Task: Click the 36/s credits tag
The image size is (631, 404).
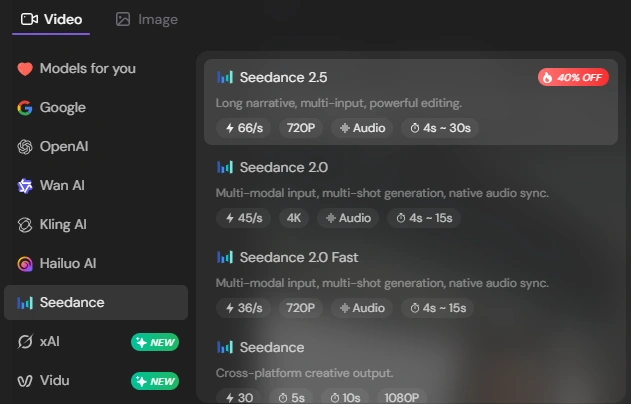Action: point(243,308)
